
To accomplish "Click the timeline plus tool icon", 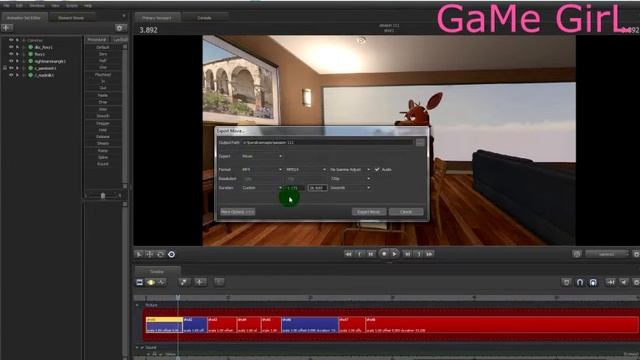I will pyautogui.click(x=200, y=282).
